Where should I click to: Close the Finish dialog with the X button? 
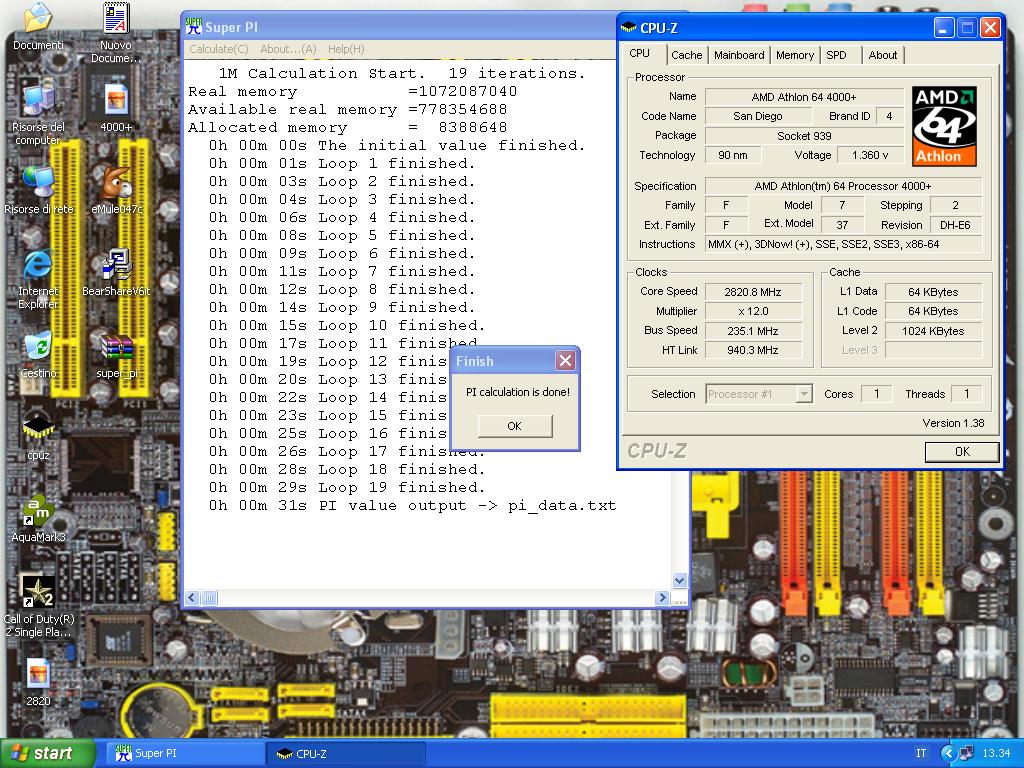566,360
